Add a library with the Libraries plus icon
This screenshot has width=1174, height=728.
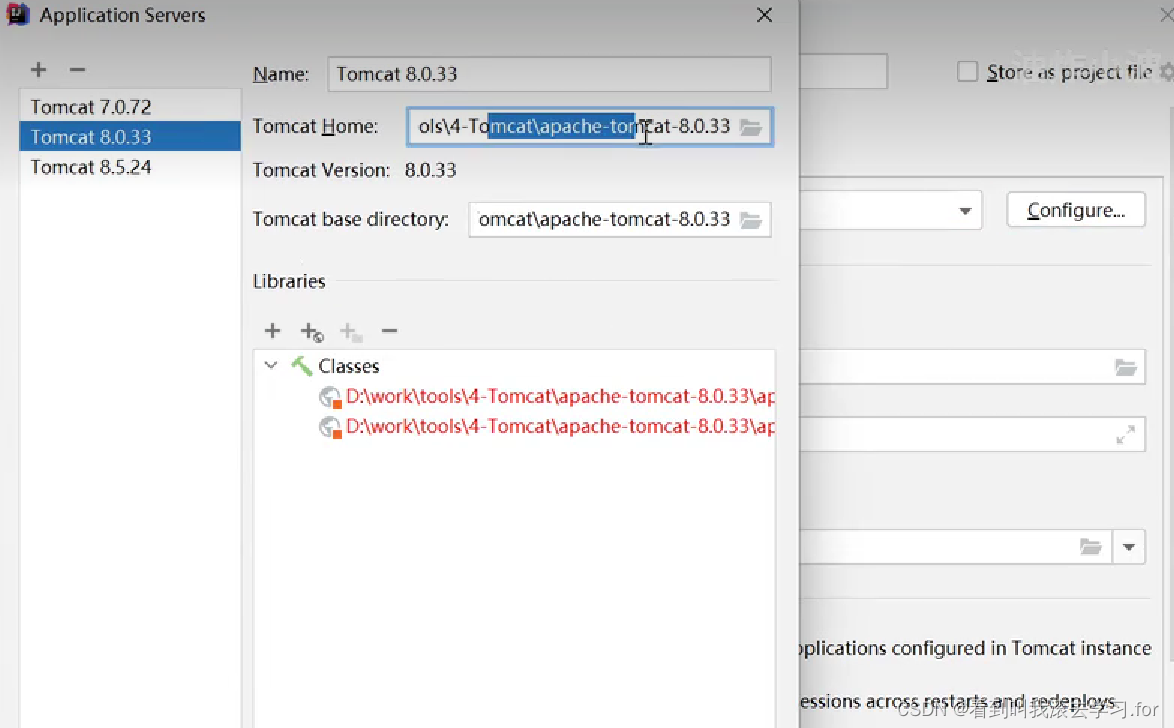pyautogui.click(x=272, y=331)
